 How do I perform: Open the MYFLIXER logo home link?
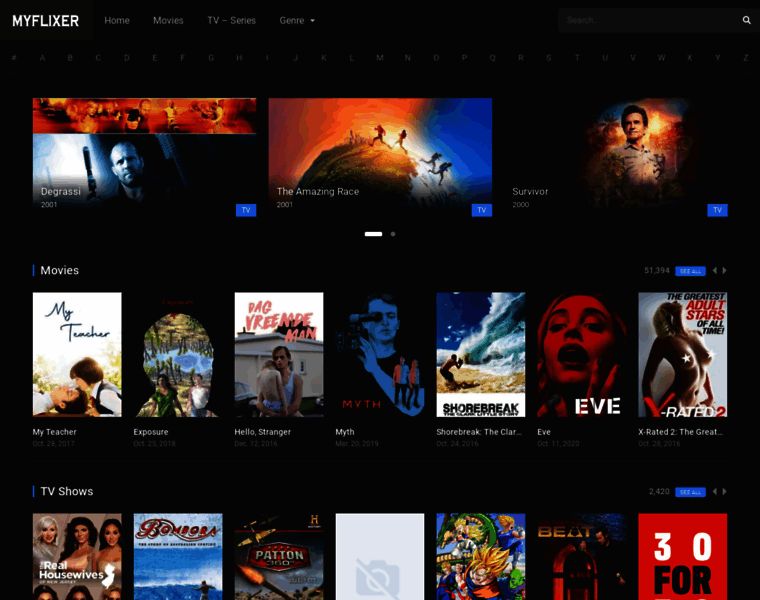coord(46,20)
